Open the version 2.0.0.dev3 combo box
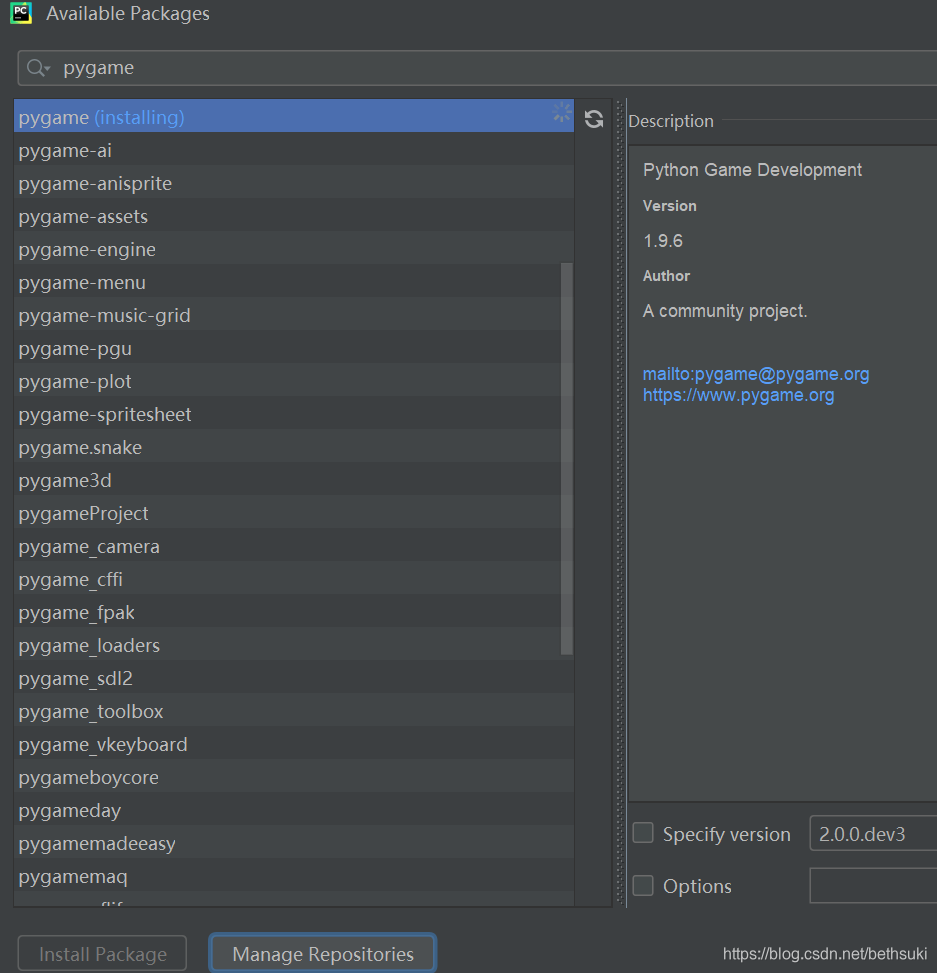Viewport: 937px width, 973px height. pos(873,833)
